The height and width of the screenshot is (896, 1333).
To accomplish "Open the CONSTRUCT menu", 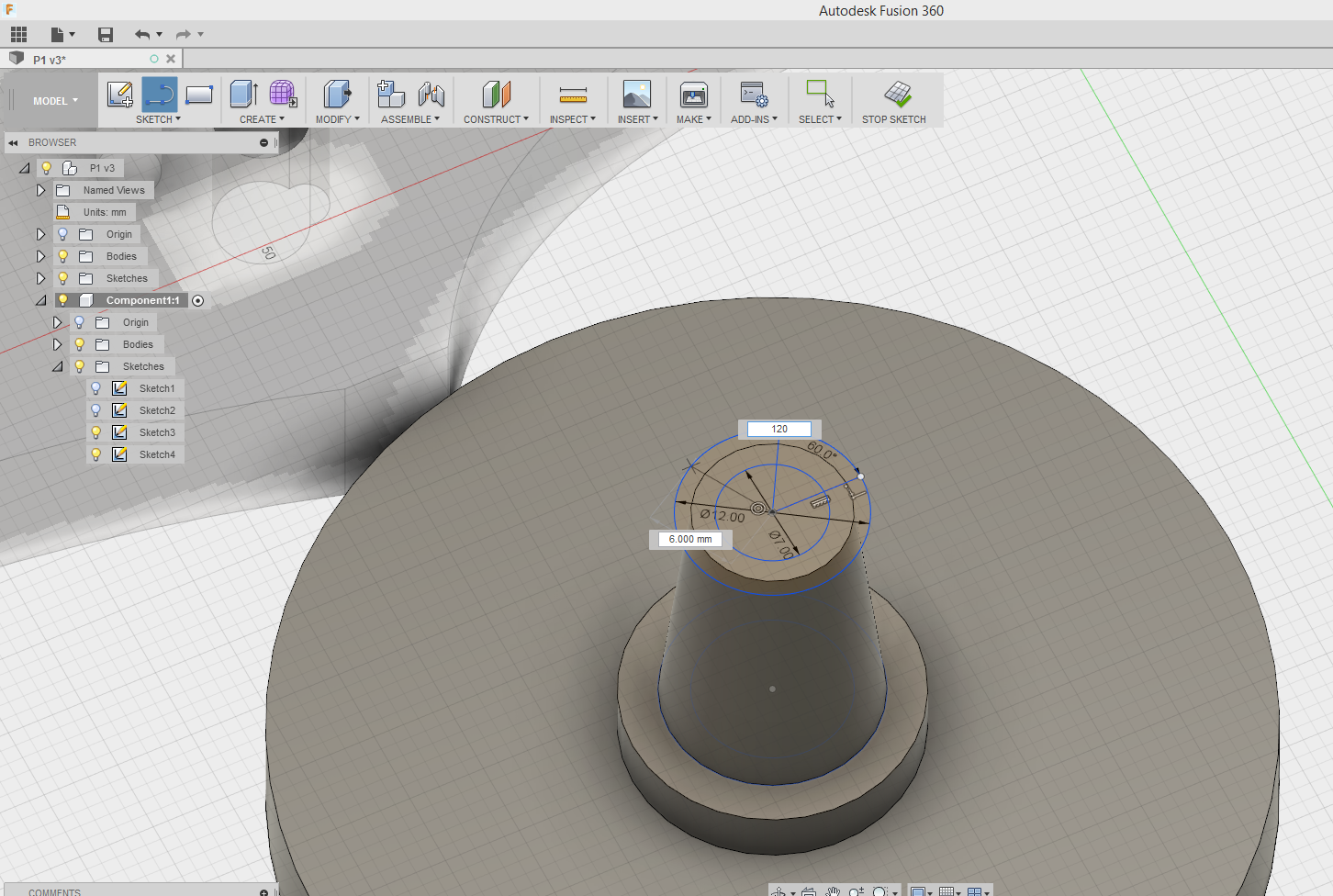I will 496,119.
